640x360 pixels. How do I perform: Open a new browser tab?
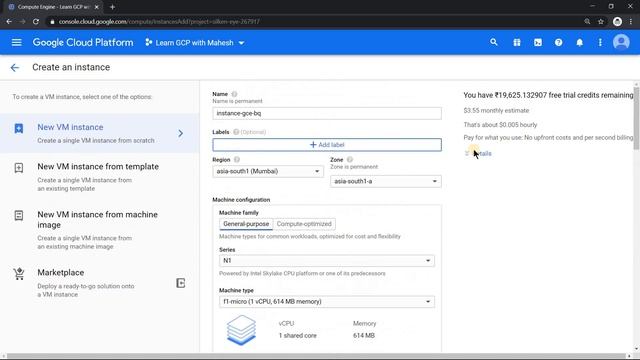[112, 7]
